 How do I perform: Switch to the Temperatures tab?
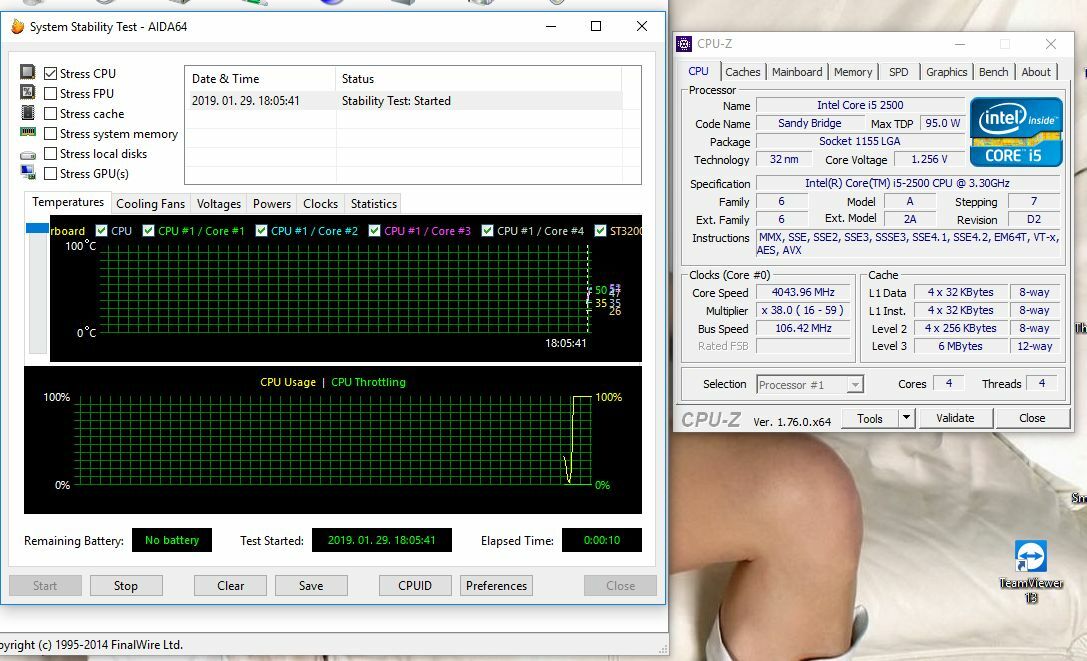[68, 202]
